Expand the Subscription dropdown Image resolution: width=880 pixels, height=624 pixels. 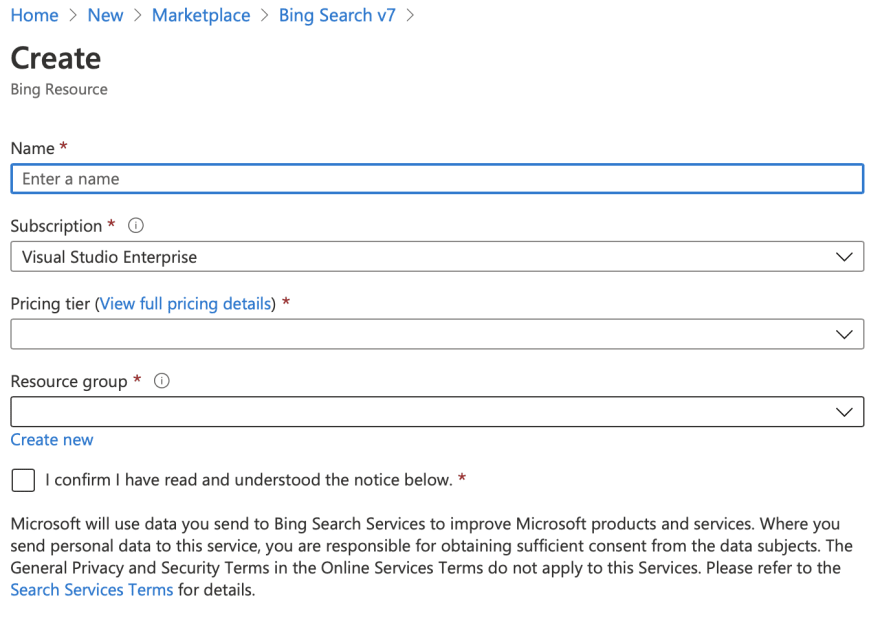point(437,257)
